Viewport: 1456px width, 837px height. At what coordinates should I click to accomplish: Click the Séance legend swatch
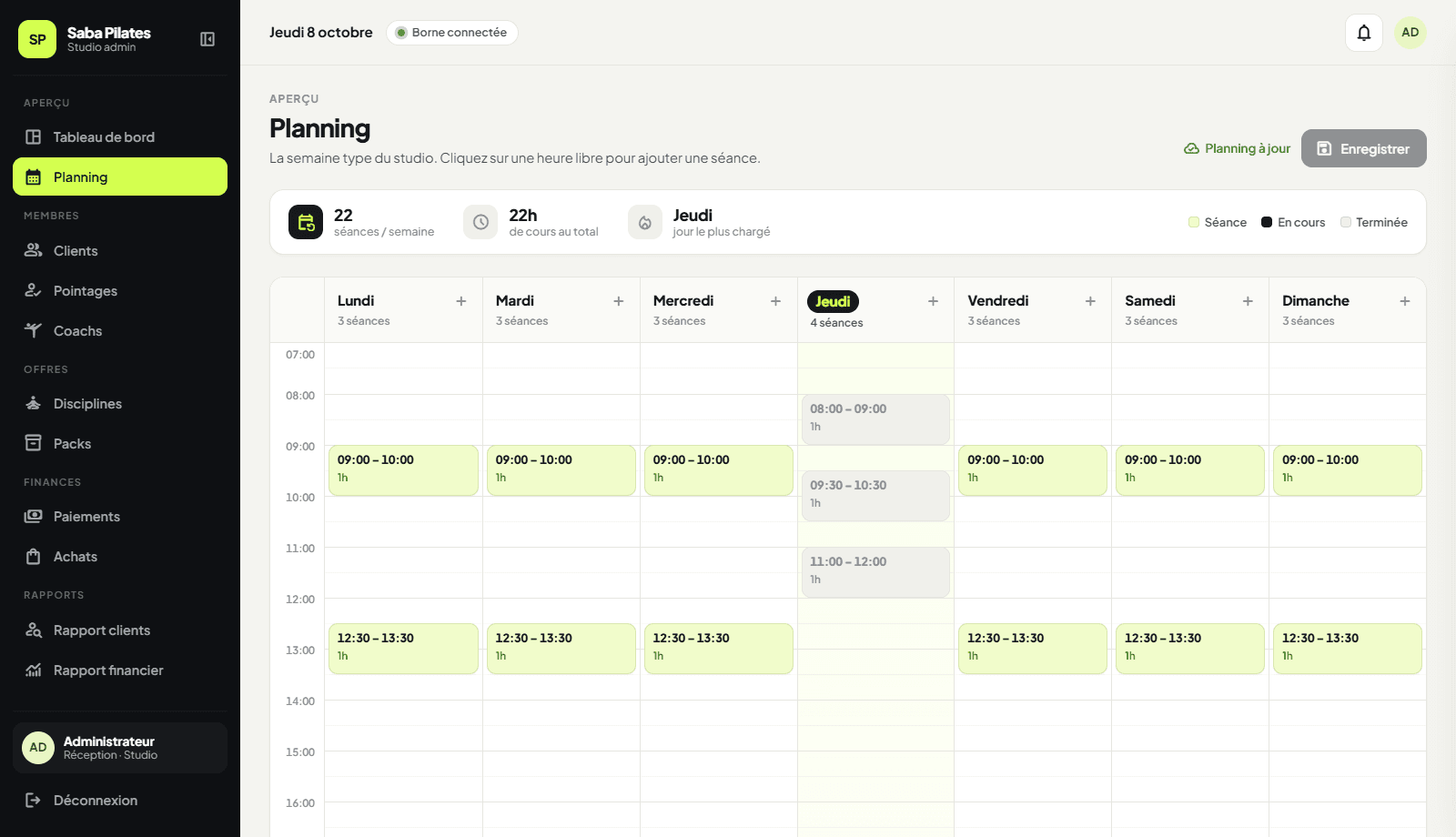(1194, 222)
